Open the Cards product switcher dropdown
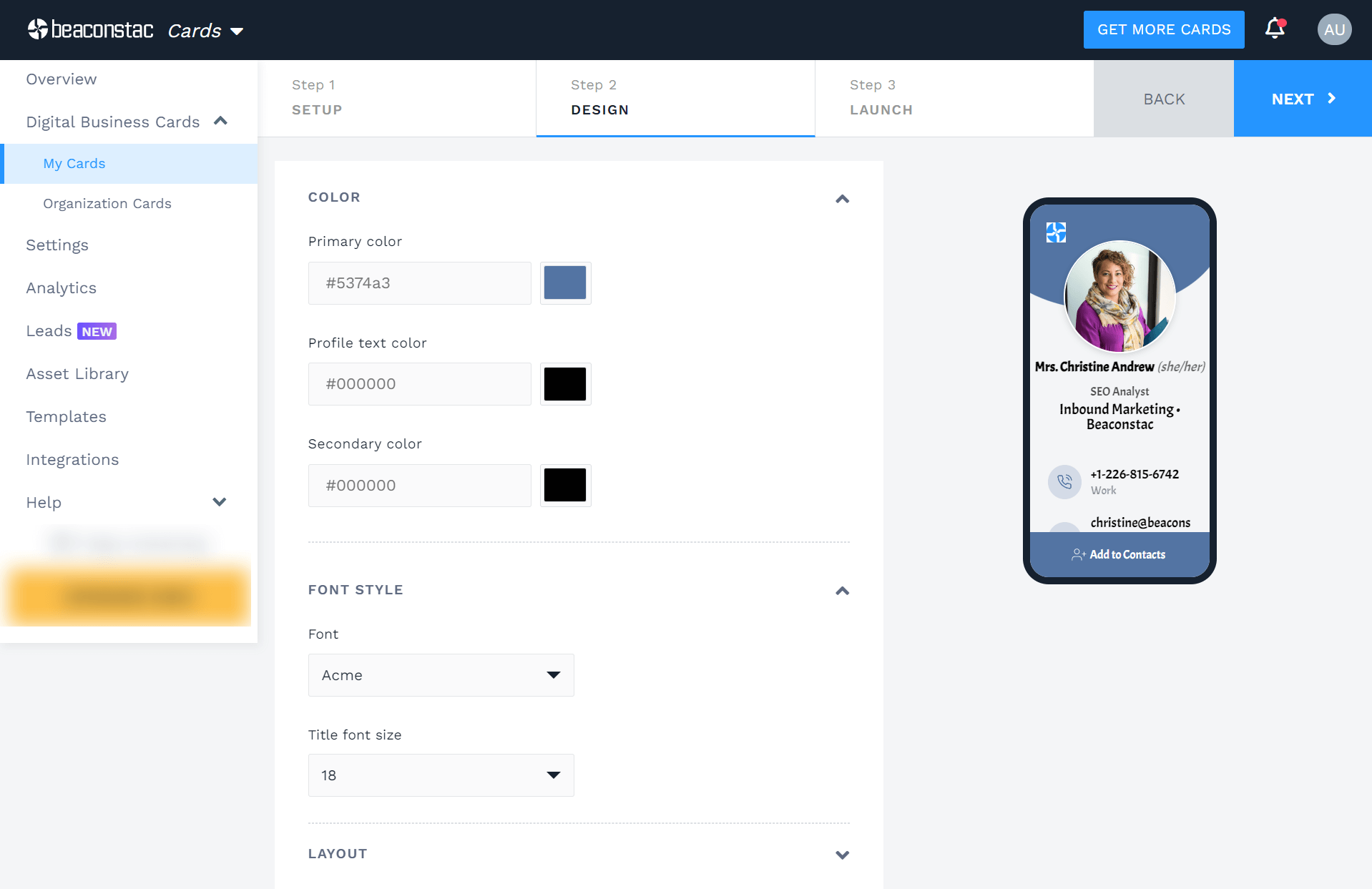This screenshot has width=1372, height=889. click(205, 31)
